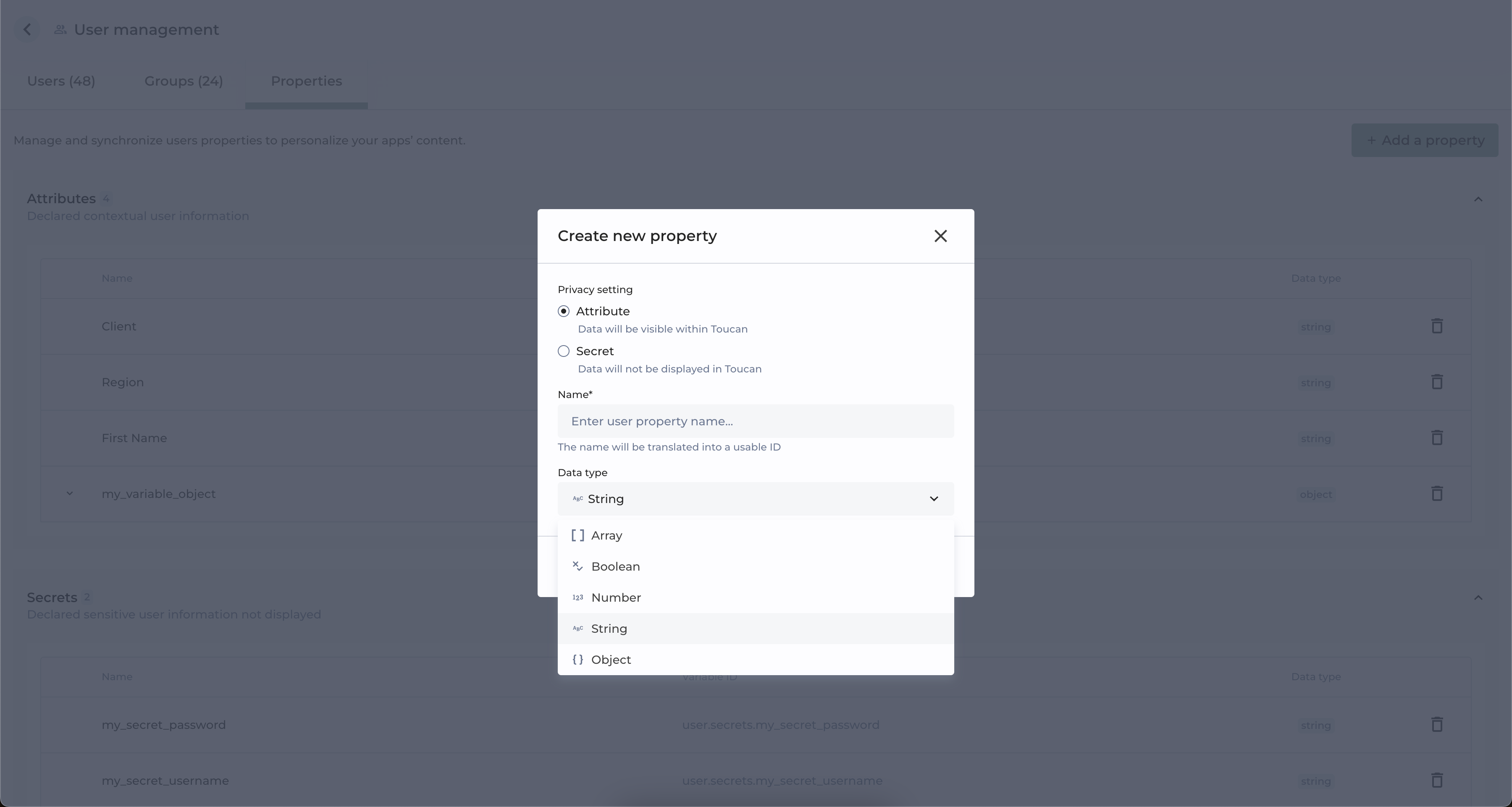This screenshot has height=807, width=1512.
Task: Choose Number in the data type dropdown
Action: [616, 597]
